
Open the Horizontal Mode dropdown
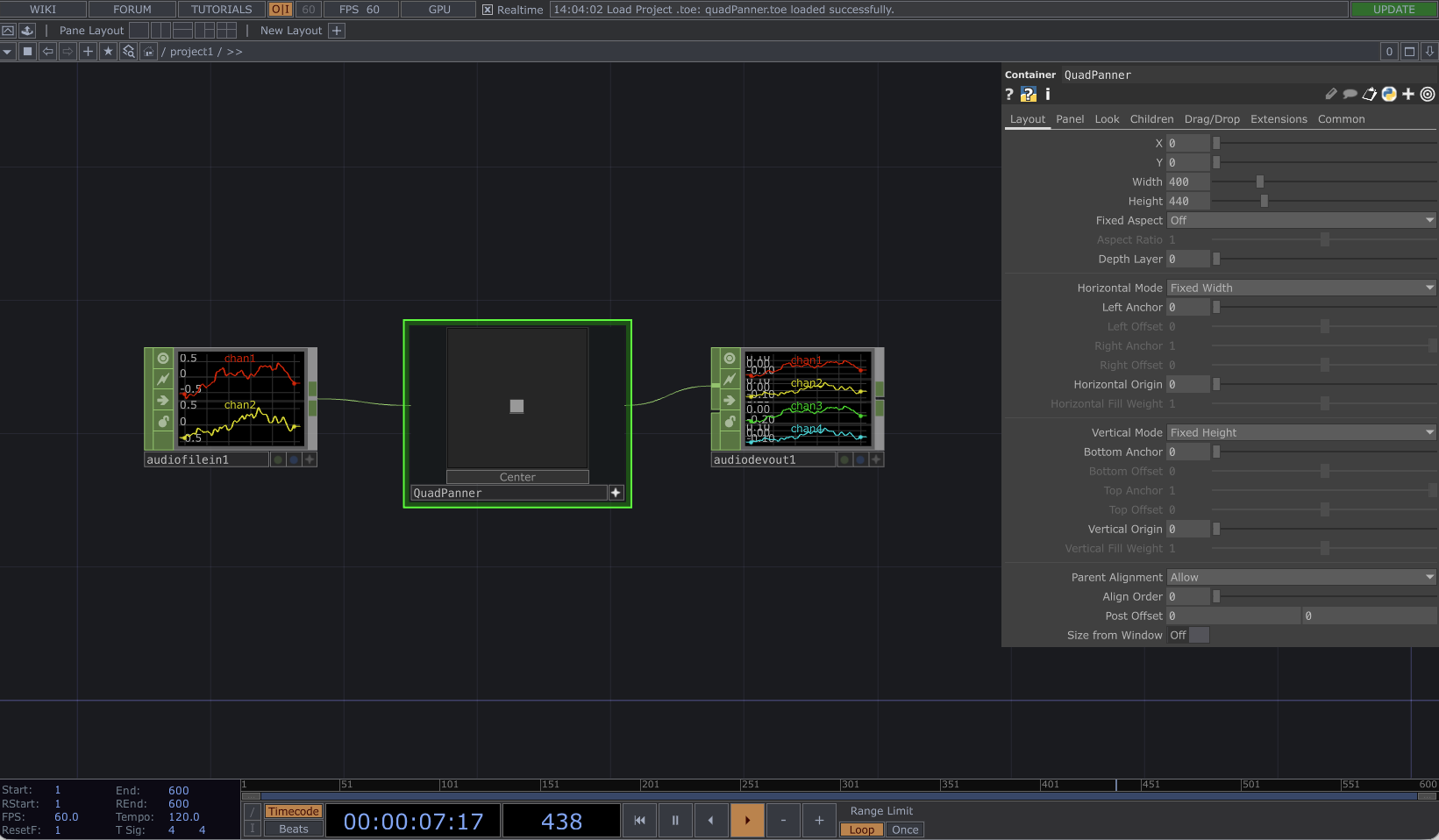pyautogui.click(x=1301, y=288)
